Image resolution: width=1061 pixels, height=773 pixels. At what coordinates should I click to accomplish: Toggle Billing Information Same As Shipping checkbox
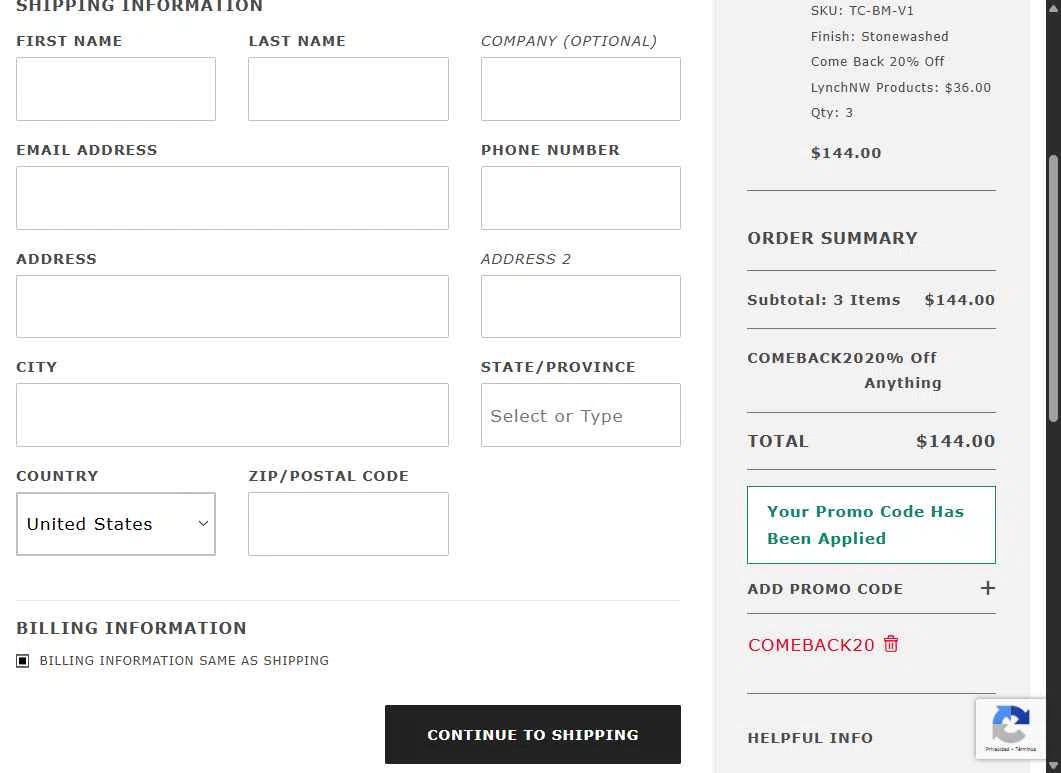(x=22, y=661)
